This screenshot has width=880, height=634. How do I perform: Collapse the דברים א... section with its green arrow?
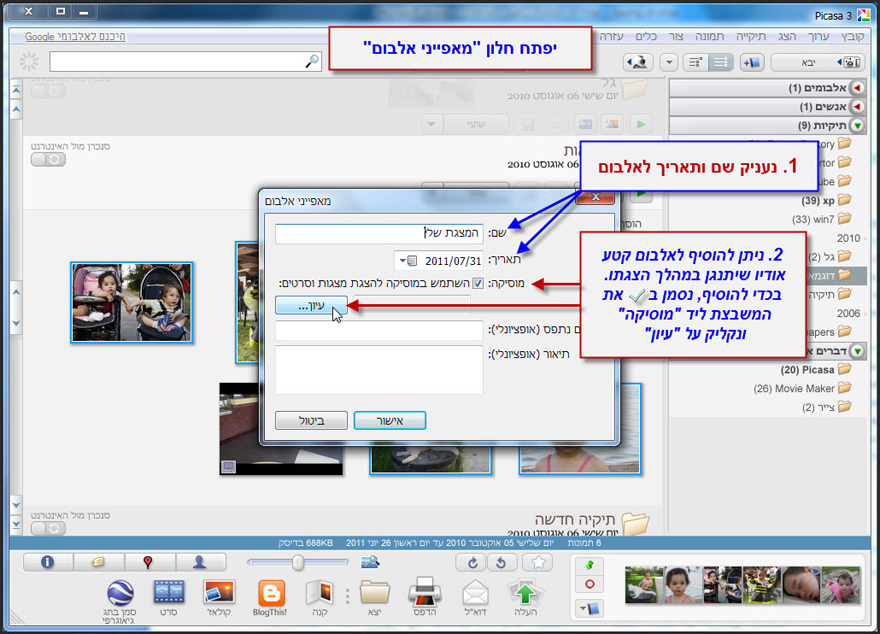click(x=858, y=351)
